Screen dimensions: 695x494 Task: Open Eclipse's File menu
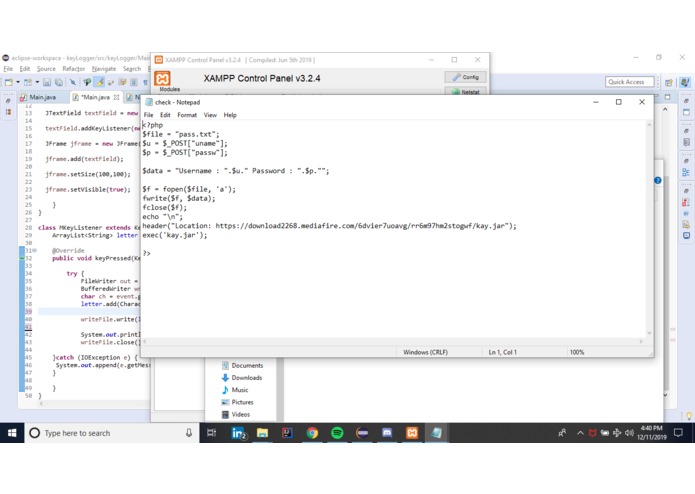(8, 69)
